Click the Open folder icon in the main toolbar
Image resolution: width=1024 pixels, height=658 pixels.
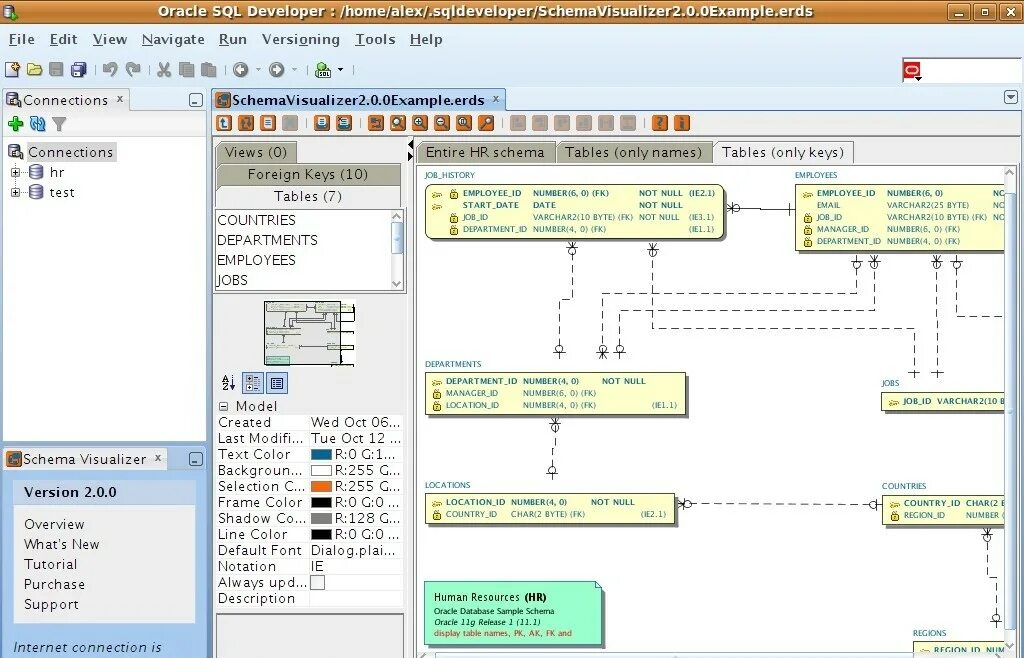click(35, 69)
